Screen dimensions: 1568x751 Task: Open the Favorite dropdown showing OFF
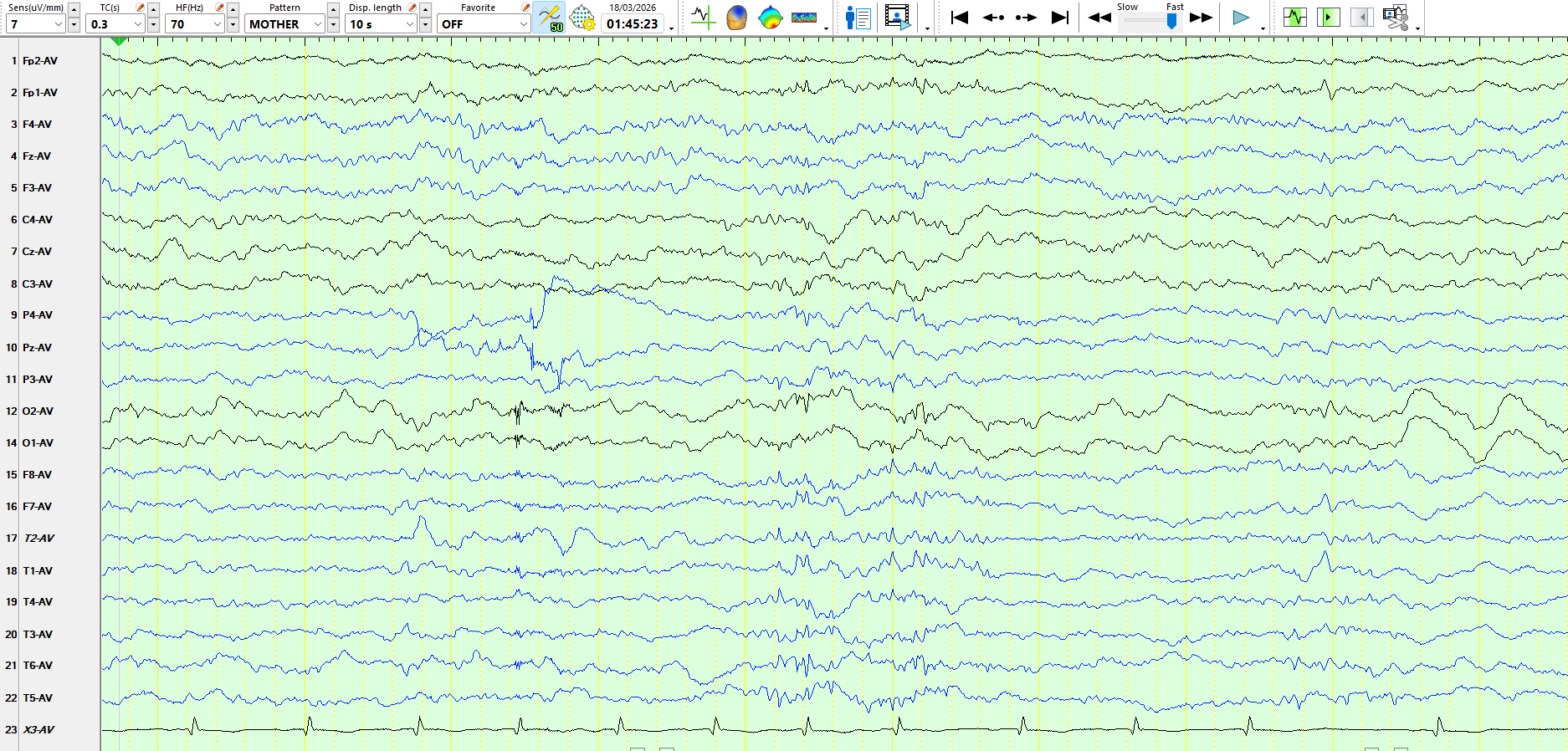tap(484, 24)
